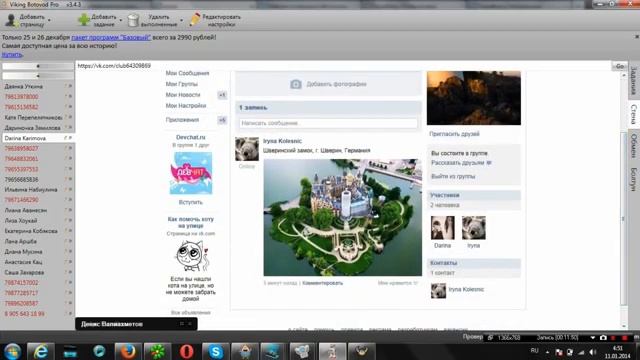Viewport: 640px width, 360px height.
Task: Click small icon on the Darina Karimova row
Action: [x=70, y=138]
